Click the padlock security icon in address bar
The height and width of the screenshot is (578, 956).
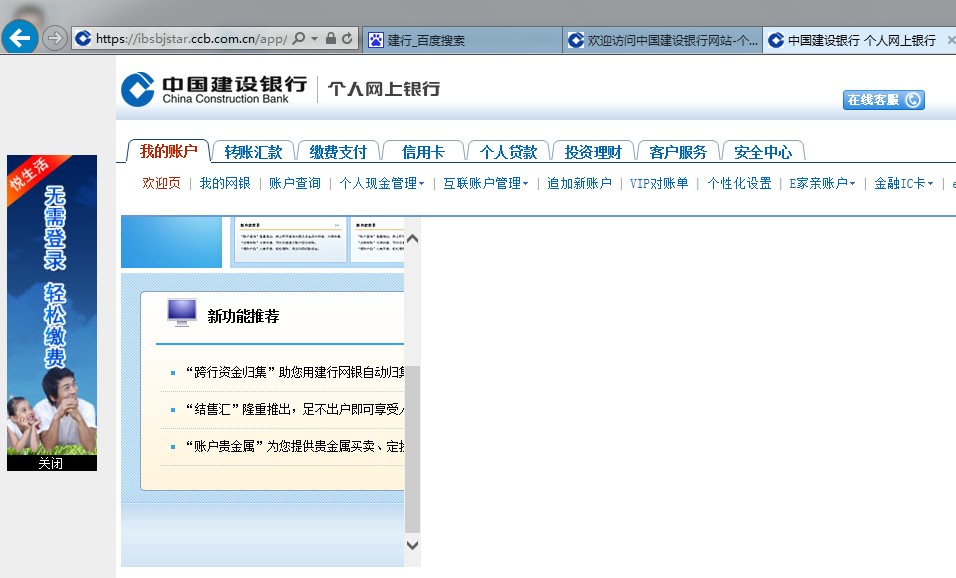pyautogui.click(x=330, y=38)
